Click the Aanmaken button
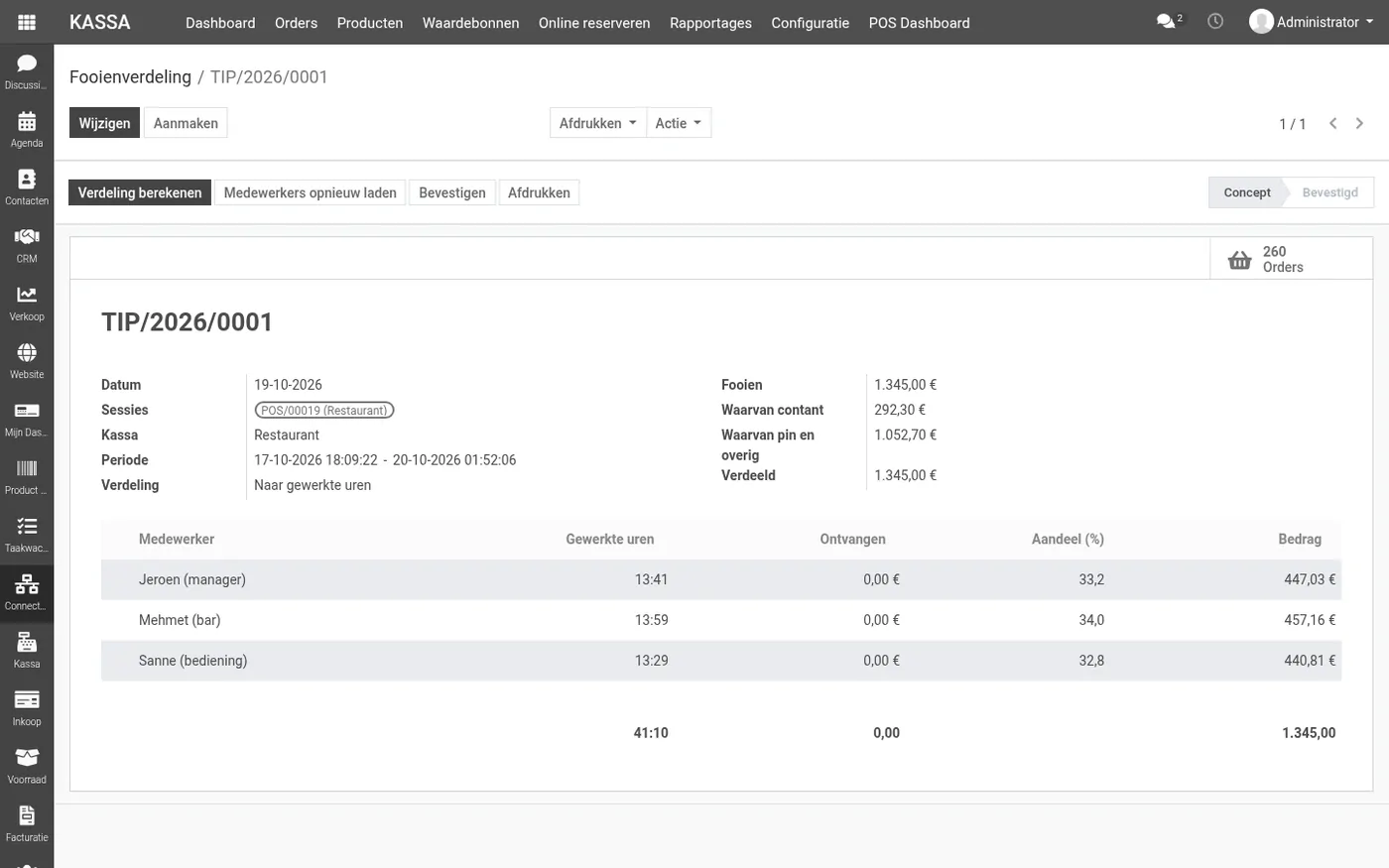This screenshot has width=1389, height=868. (x=186, y=123)
